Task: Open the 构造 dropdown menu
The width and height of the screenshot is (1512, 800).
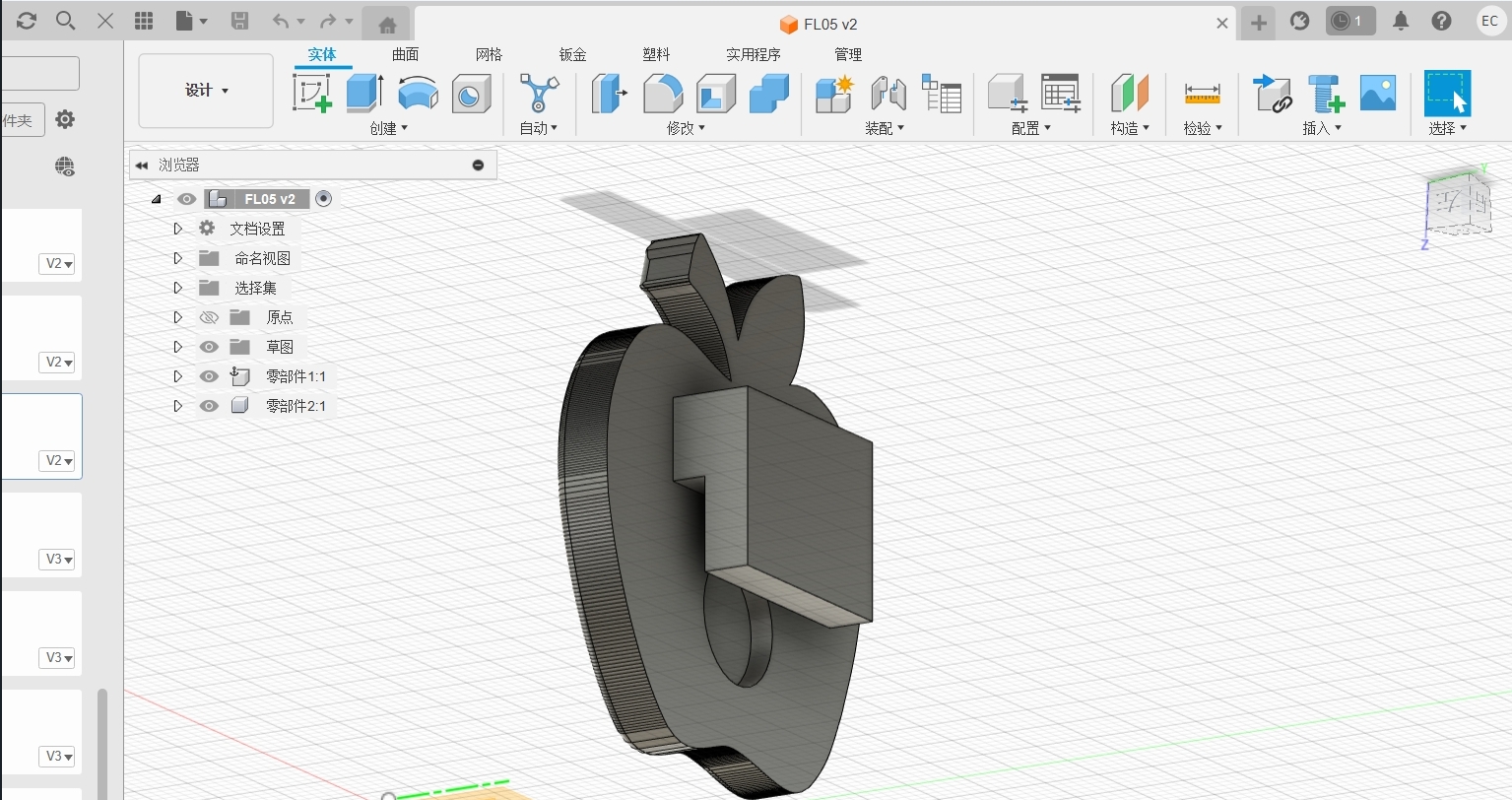Action: (1130, 128)
